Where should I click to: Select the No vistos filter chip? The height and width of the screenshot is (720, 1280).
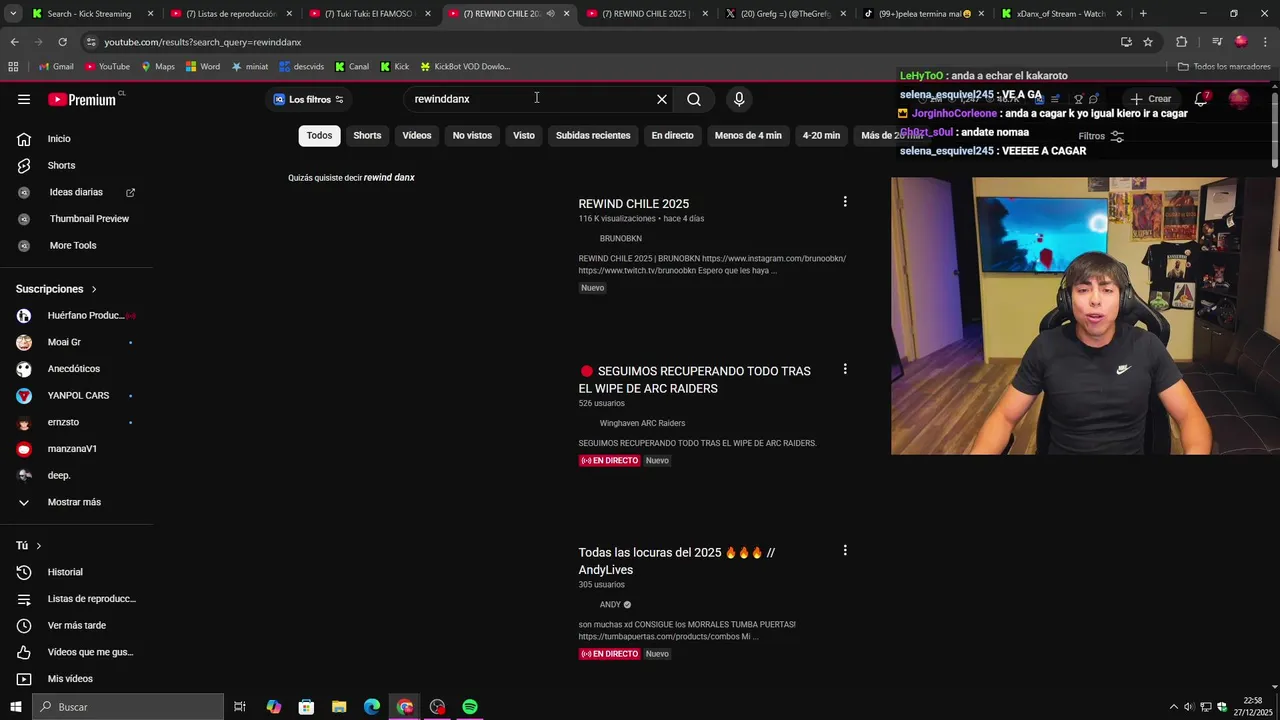(472, 135)
